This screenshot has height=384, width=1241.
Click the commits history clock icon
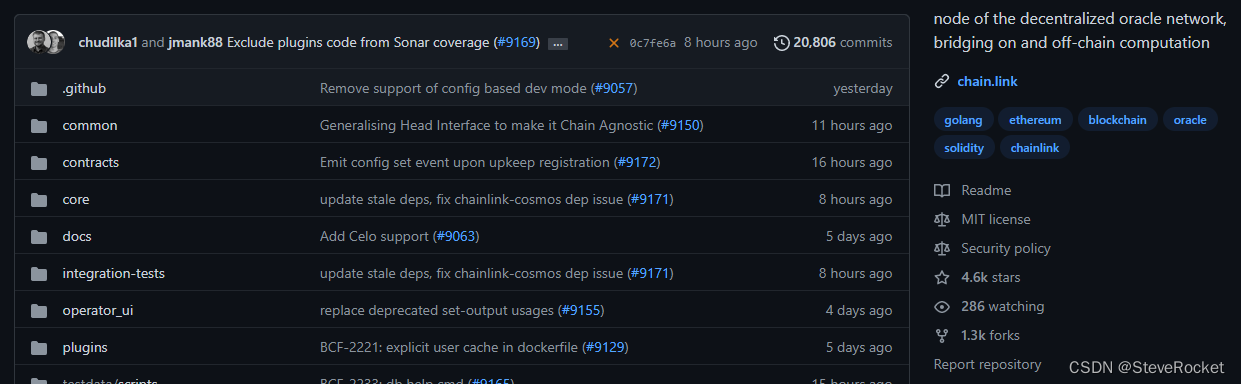pos(781,43)
